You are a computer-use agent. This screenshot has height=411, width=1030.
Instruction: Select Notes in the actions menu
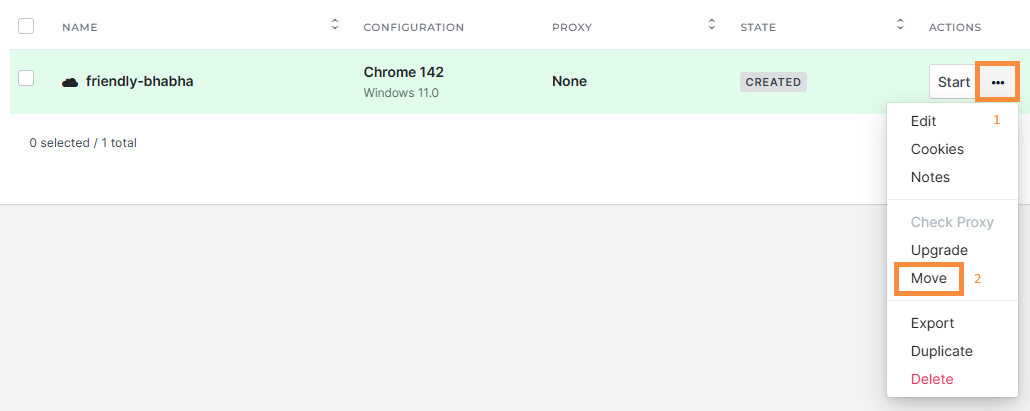[x=930, y=177]
